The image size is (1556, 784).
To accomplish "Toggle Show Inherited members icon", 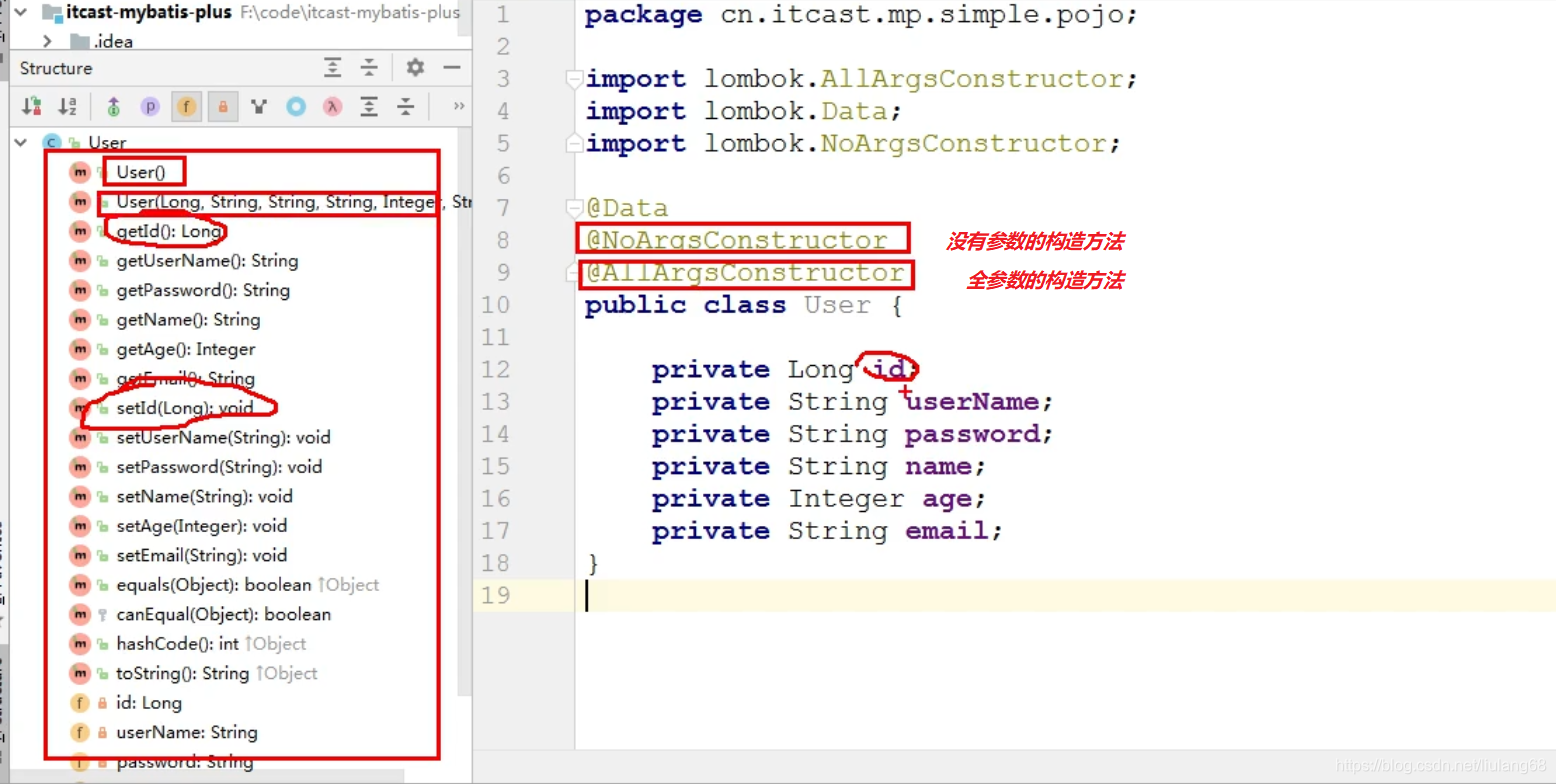I will click(x=259, y=106).
